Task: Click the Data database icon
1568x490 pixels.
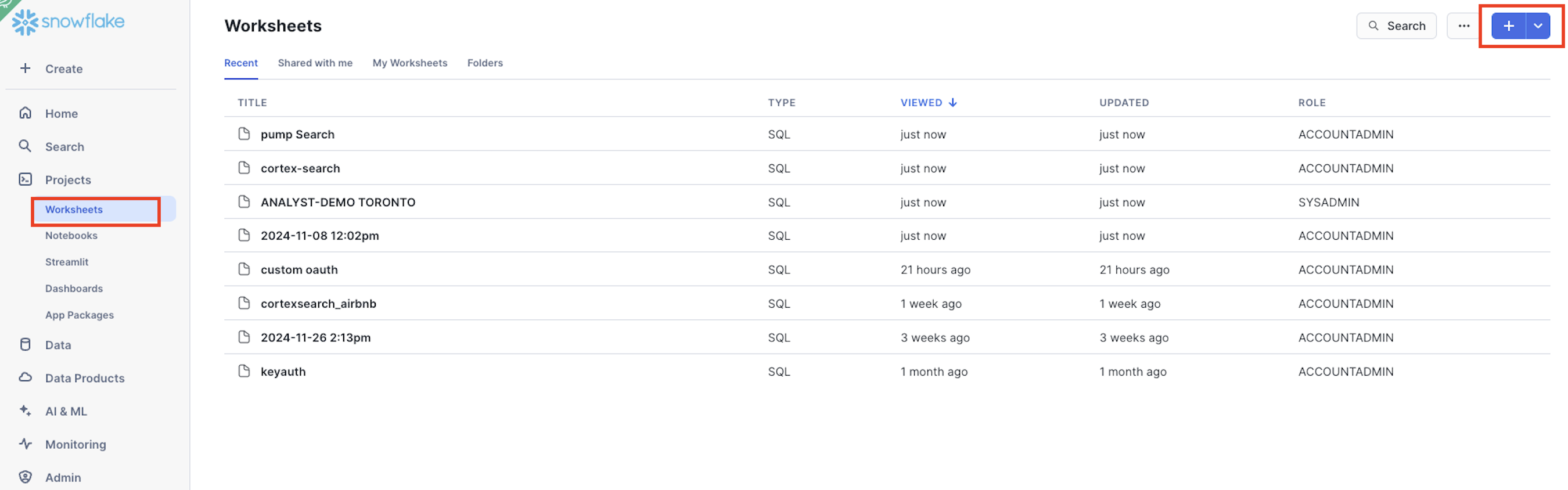Action: (25, 344)
